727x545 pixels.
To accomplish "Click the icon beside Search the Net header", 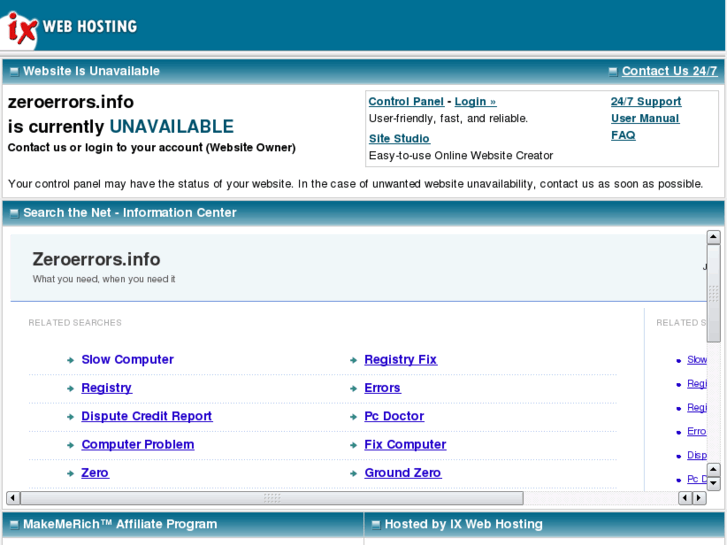I will [x=14, y=213].
